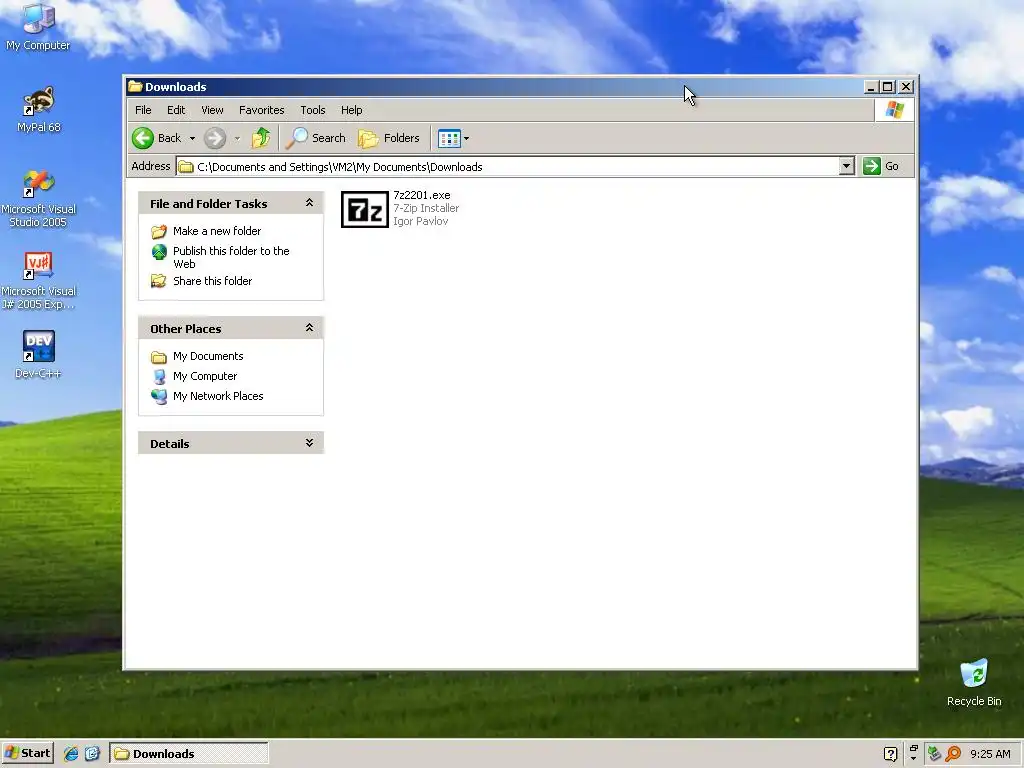This screenshot has height=768, width=1024.
Task: Go up one folder level
Action: 261,138
